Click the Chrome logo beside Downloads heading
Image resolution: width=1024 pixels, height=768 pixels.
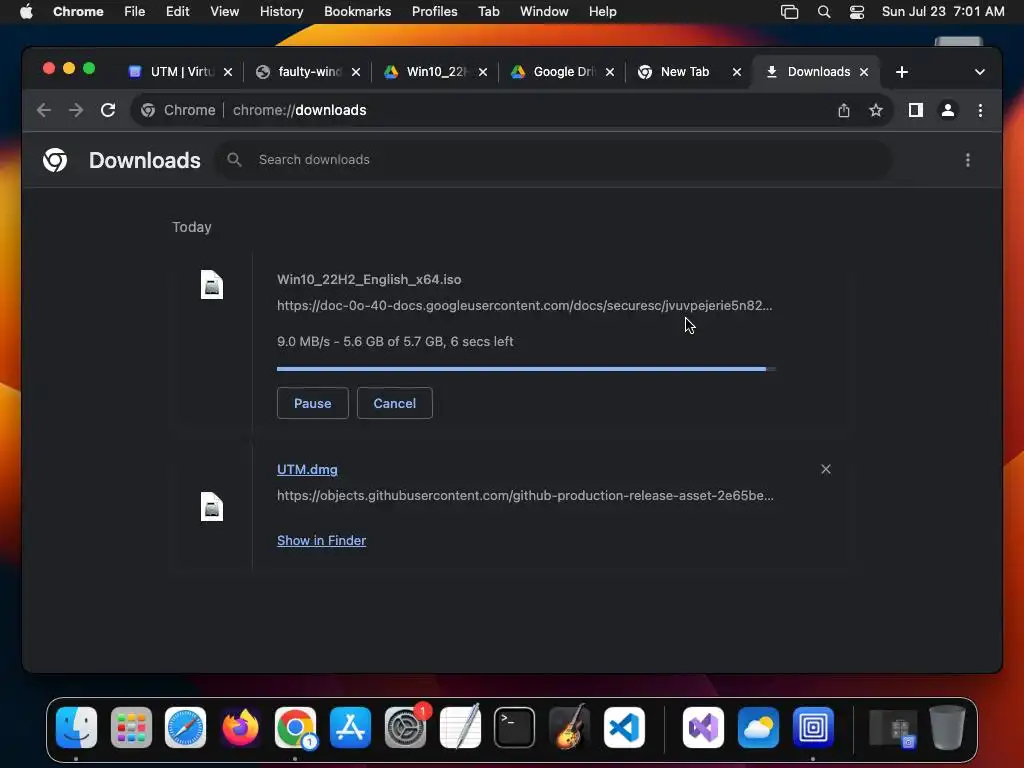(55, 160)
